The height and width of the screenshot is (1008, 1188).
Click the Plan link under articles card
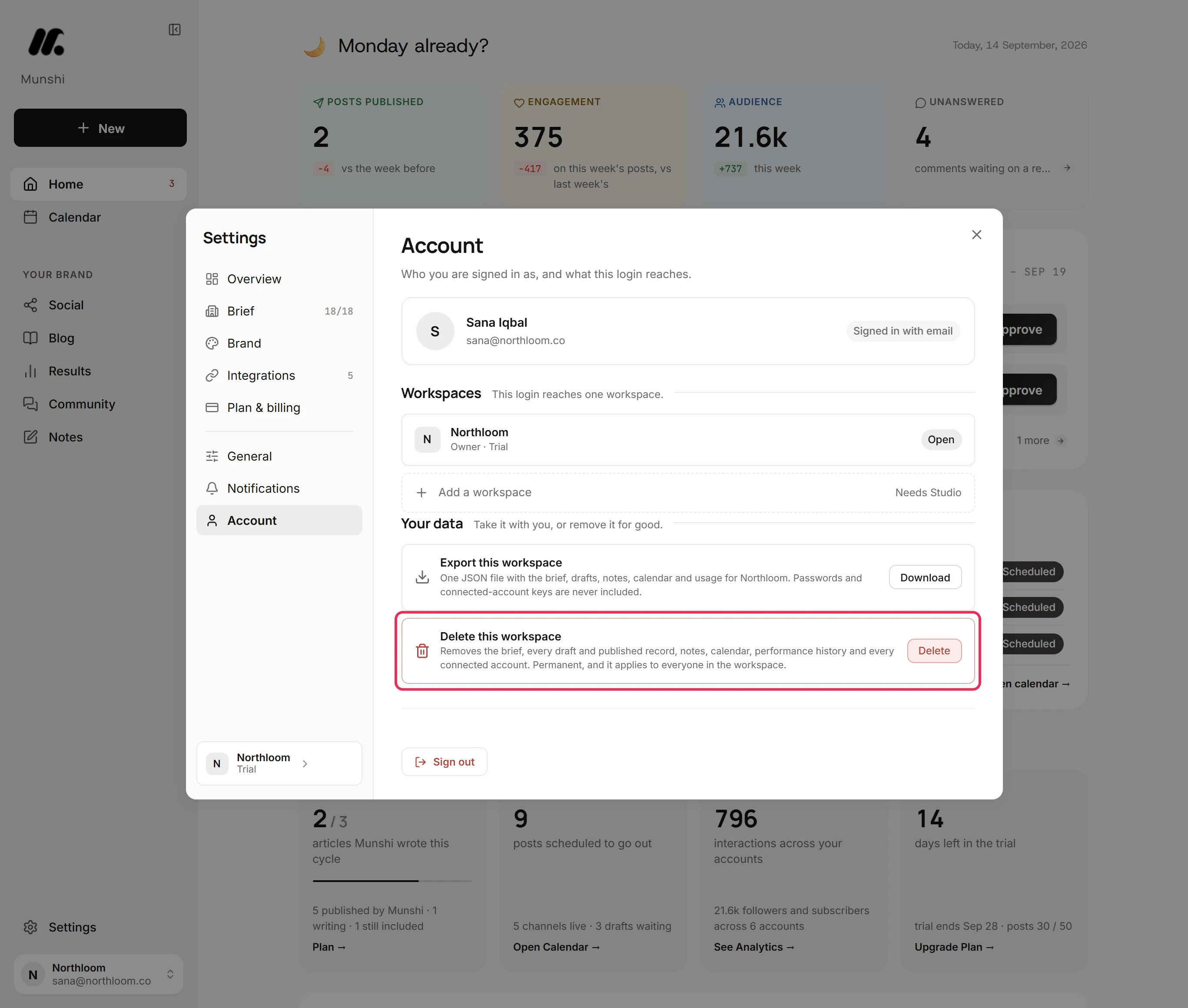coord(329,947)
